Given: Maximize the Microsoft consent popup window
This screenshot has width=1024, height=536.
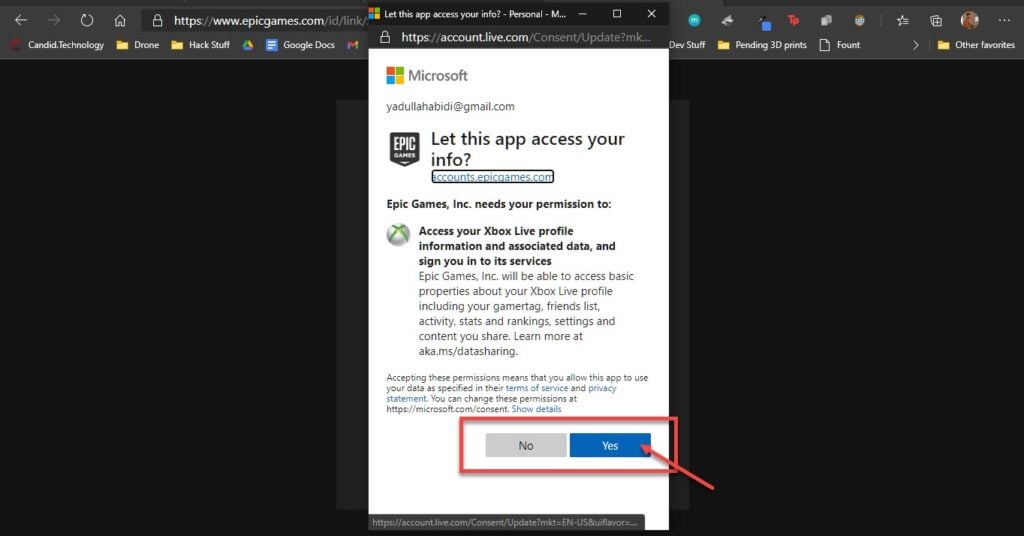Looking at the screenshot, I should click(616, 13).
